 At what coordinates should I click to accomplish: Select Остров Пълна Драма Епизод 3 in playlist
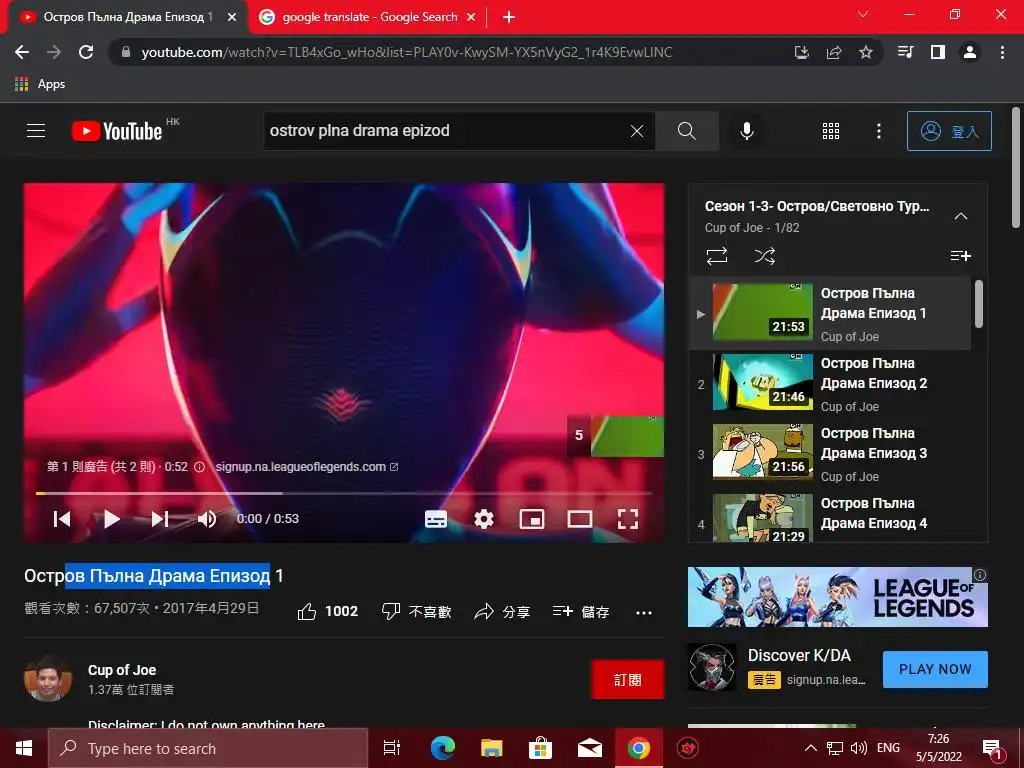point(831,453)
